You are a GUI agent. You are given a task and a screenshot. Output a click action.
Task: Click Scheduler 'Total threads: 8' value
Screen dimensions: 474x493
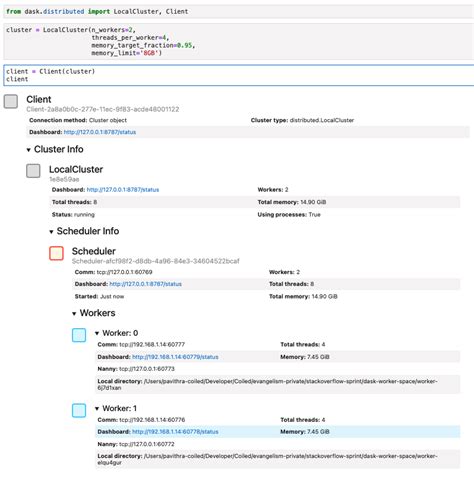(x=291, y=284)
